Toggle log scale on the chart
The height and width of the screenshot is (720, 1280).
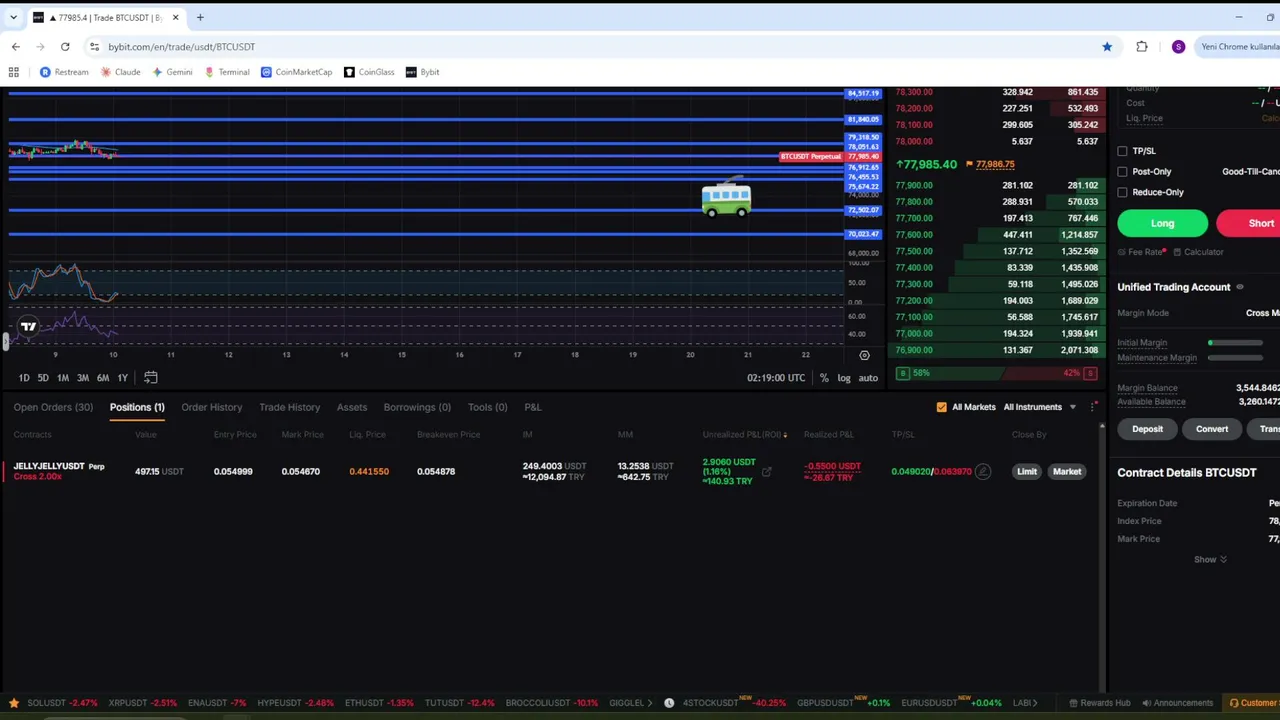[844, 377]
